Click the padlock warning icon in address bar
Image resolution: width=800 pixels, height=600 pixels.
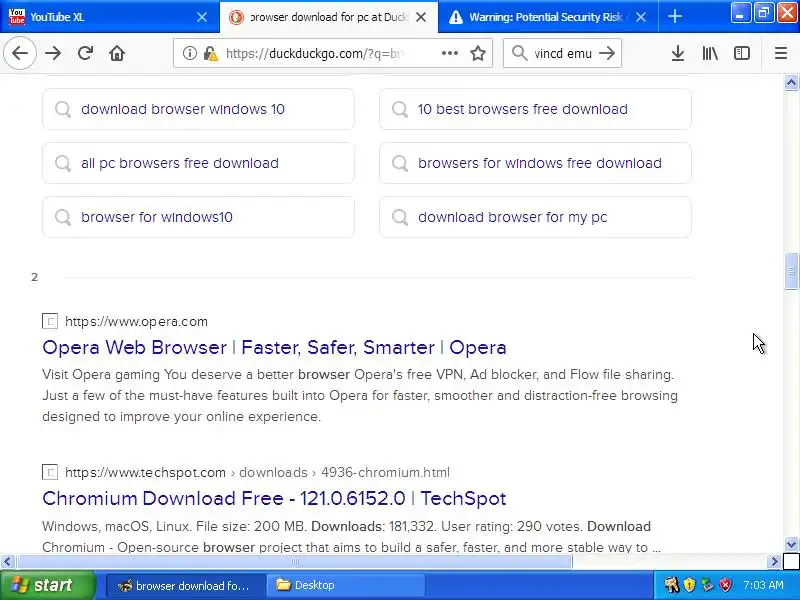click(x=210, y=53)
